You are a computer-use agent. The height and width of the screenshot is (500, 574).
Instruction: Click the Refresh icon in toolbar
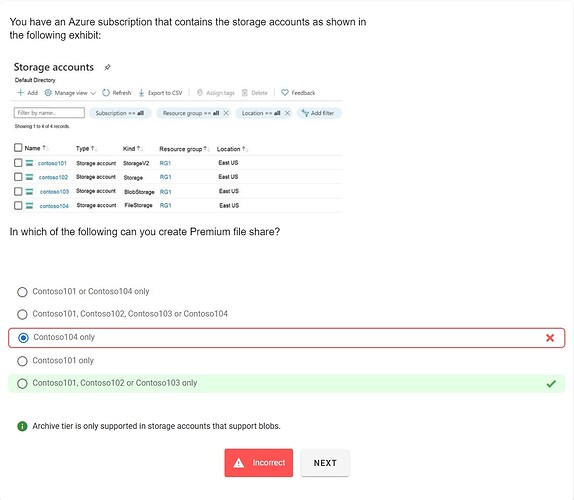[106, 93]
